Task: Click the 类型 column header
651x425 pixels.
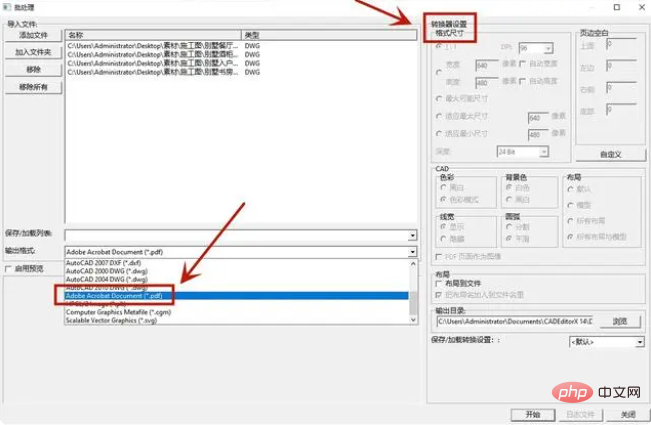Action: pyautogui.click(x=329, y=35)
